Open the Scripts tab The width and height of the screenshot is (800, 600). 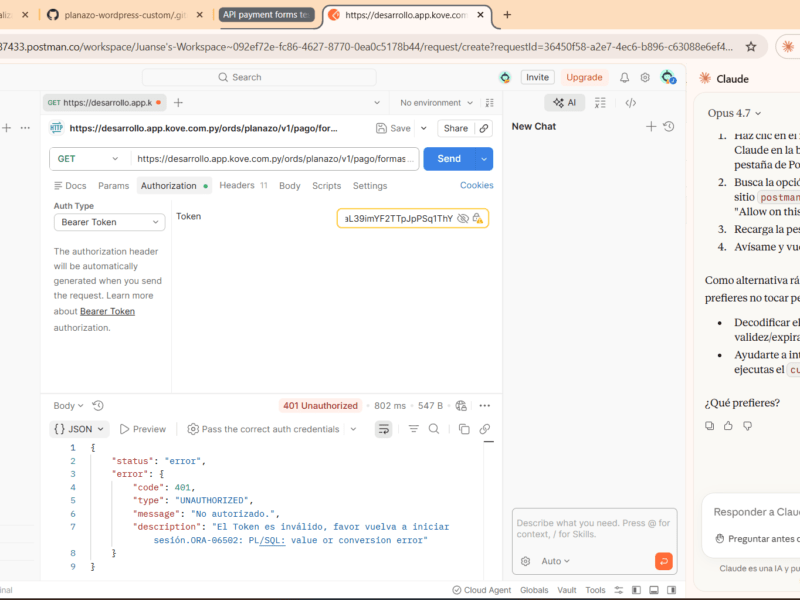(x=326, y=186)
